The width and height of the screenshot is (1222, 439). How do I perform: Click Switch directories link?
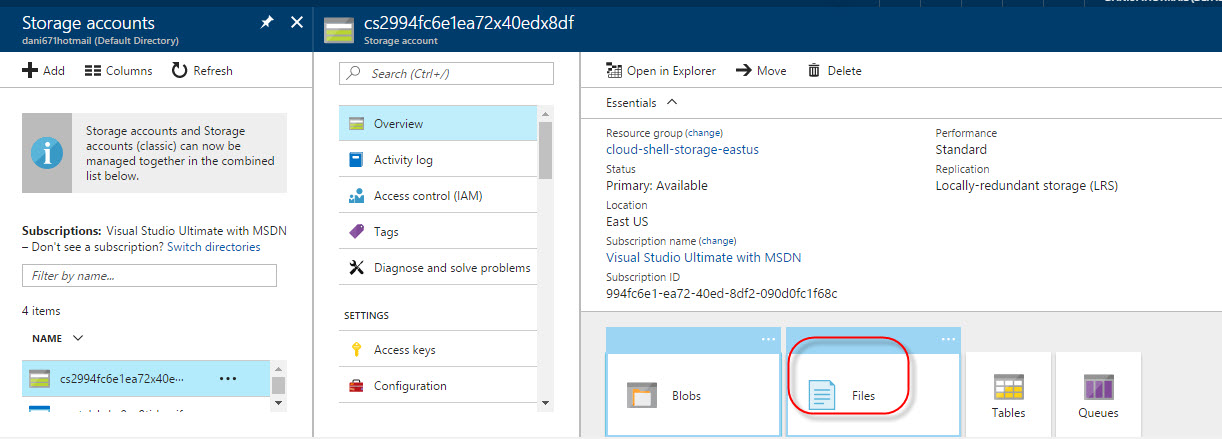pyautogui.click(x=213, y=247)
